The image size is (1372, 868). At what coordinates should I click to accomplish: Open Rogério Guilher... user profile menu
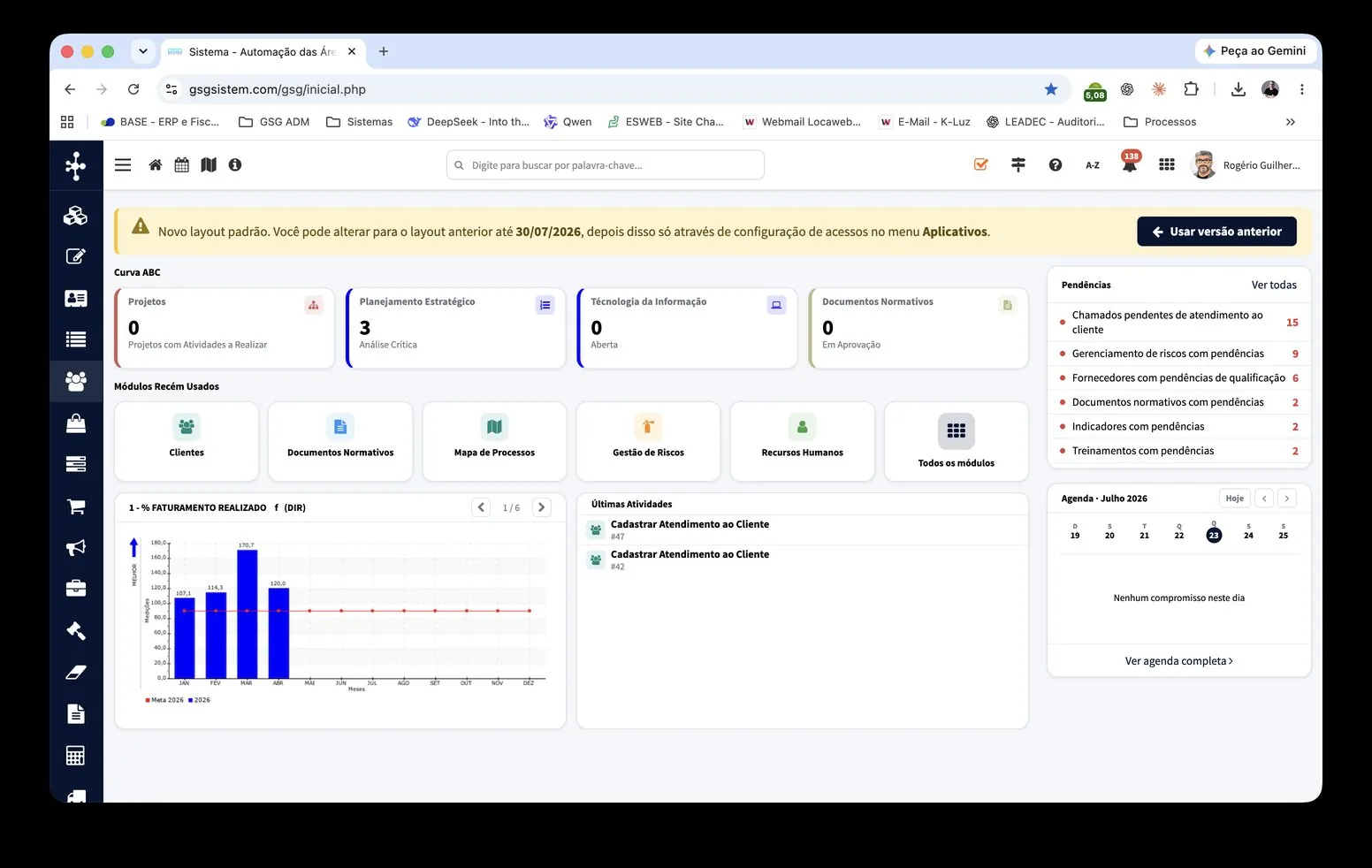1247,165
